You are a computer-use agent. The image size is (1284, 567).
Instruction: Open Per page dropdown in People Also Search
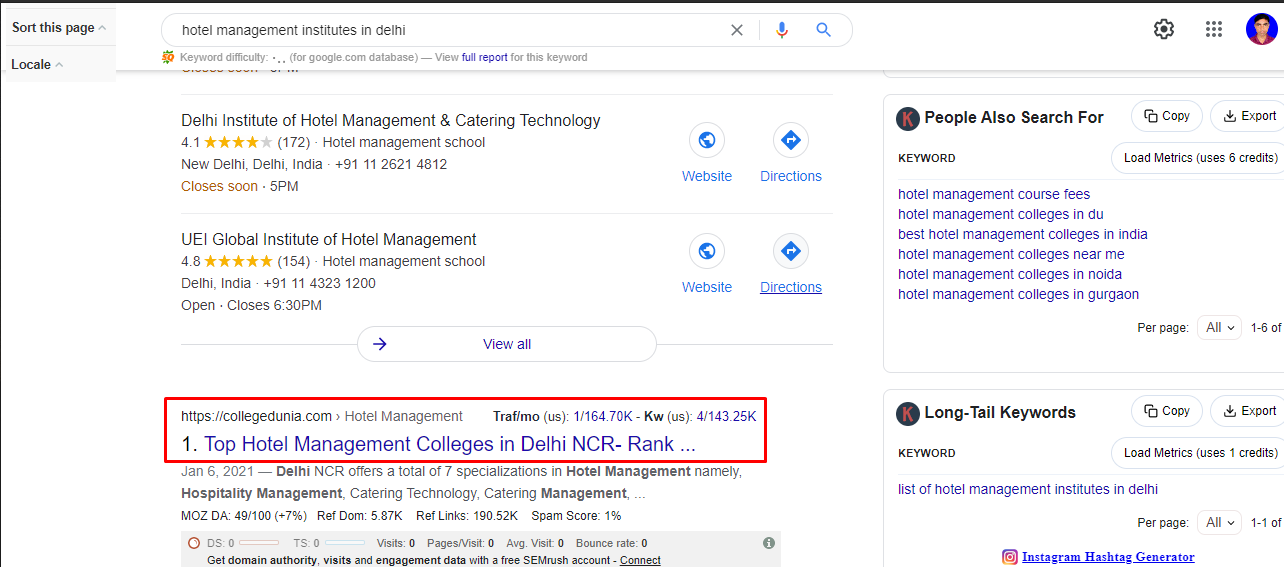click(1221, 327)
